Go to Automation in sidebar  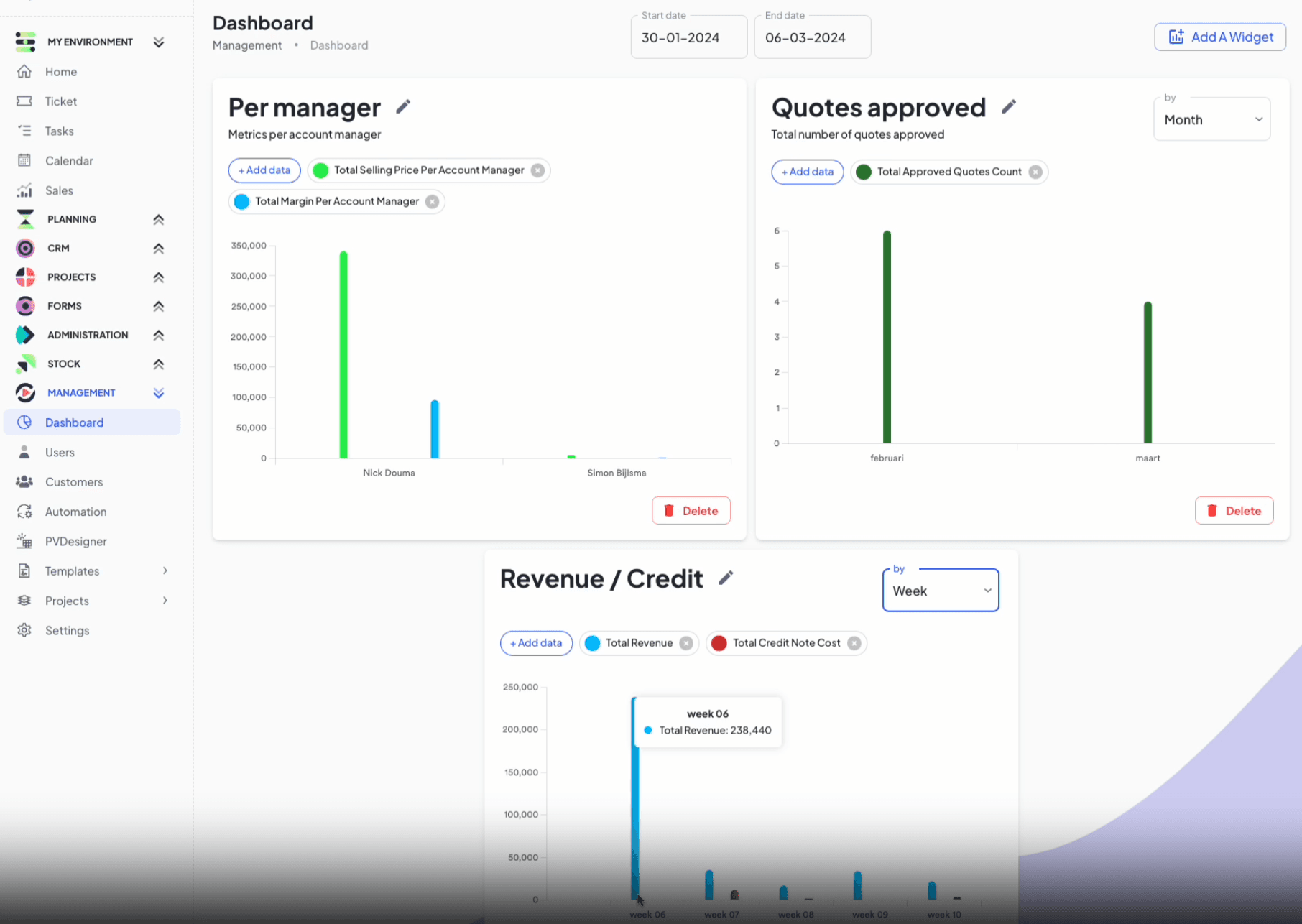point(75,512)
